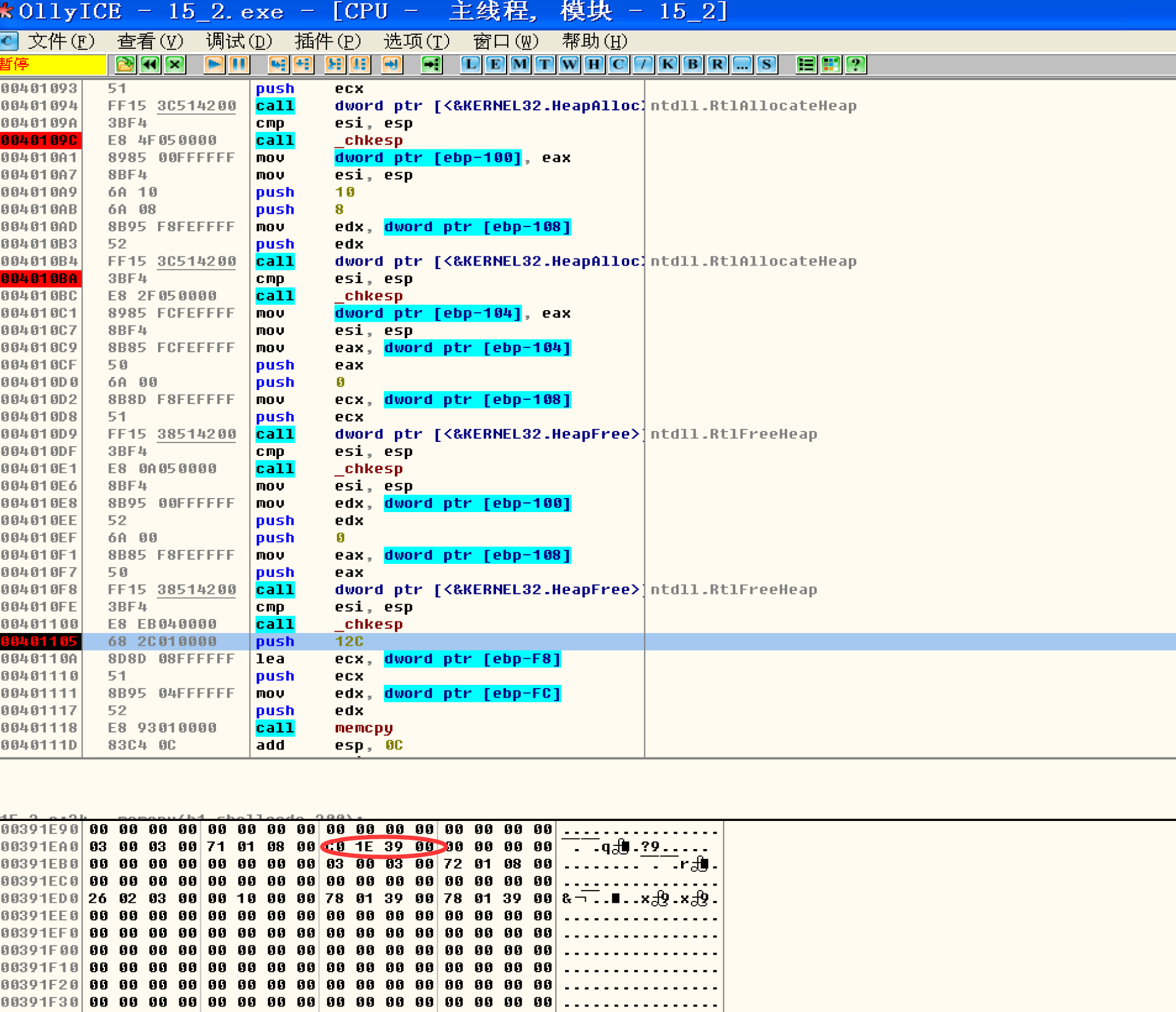This screenshot has width=1176, height=1012.
Task: Click the Step into toolbar icon
Action: click(x=278, y=65)
